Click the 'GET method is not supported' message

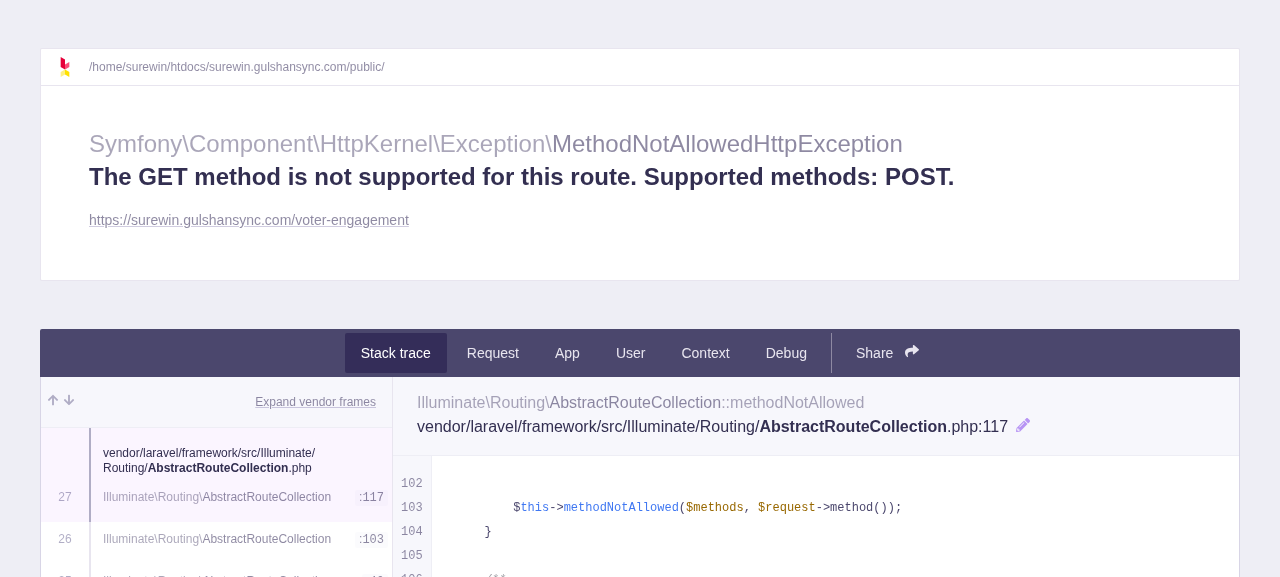(x=521, y=177)
